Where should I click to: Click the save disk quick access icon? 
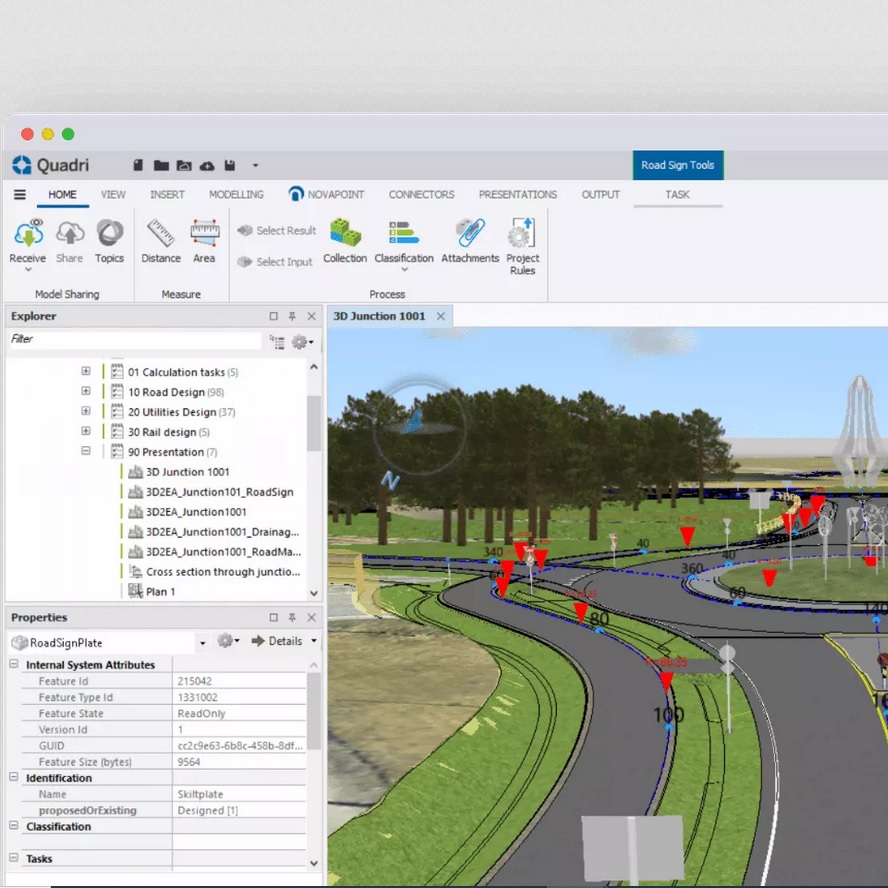[230, 165]
